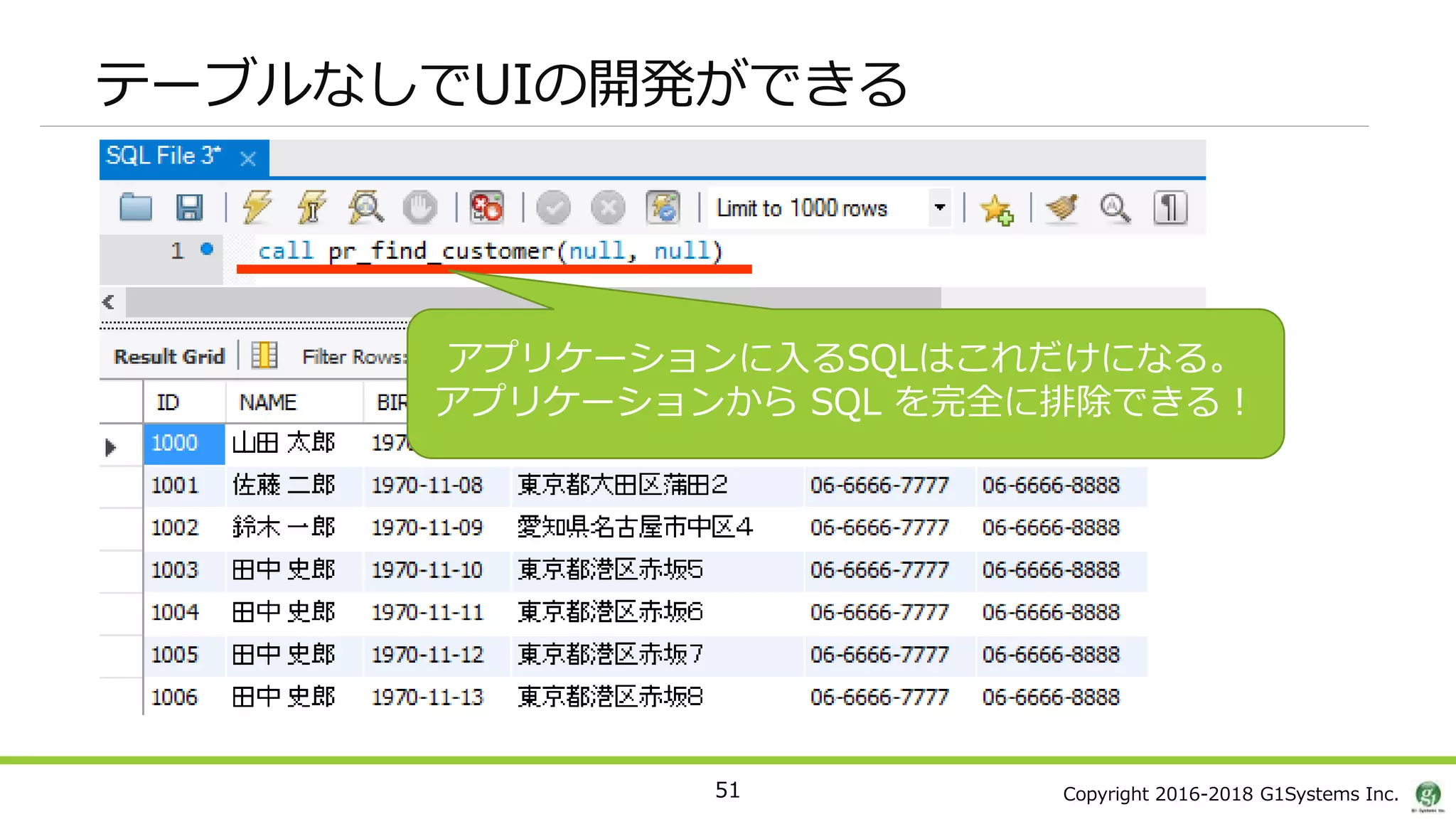The width and height of the screenshot is (1456, 819).
Task: Click birthday cell 1970-11-10
Action: point(437,570)
